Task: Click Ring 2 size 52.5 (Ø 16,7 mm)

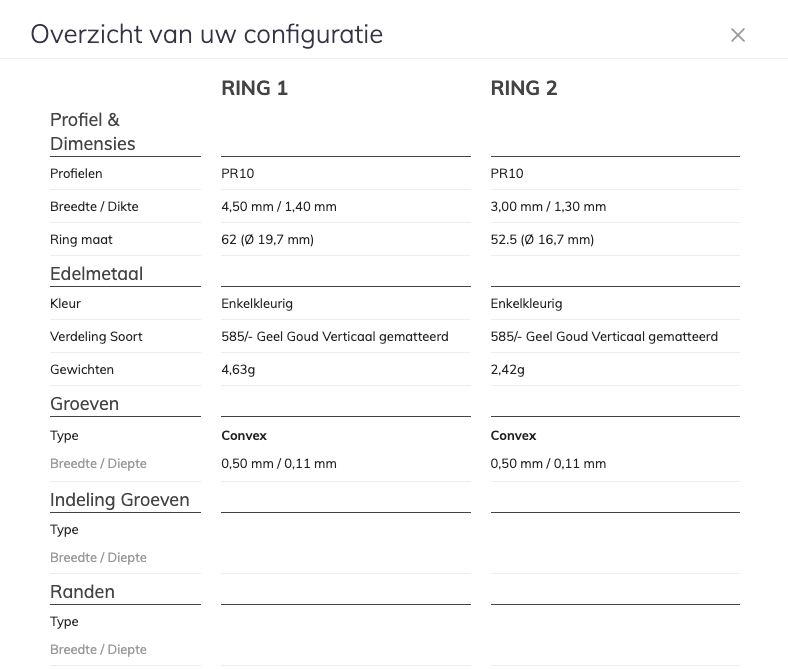Action: click(x=542, y=240)
